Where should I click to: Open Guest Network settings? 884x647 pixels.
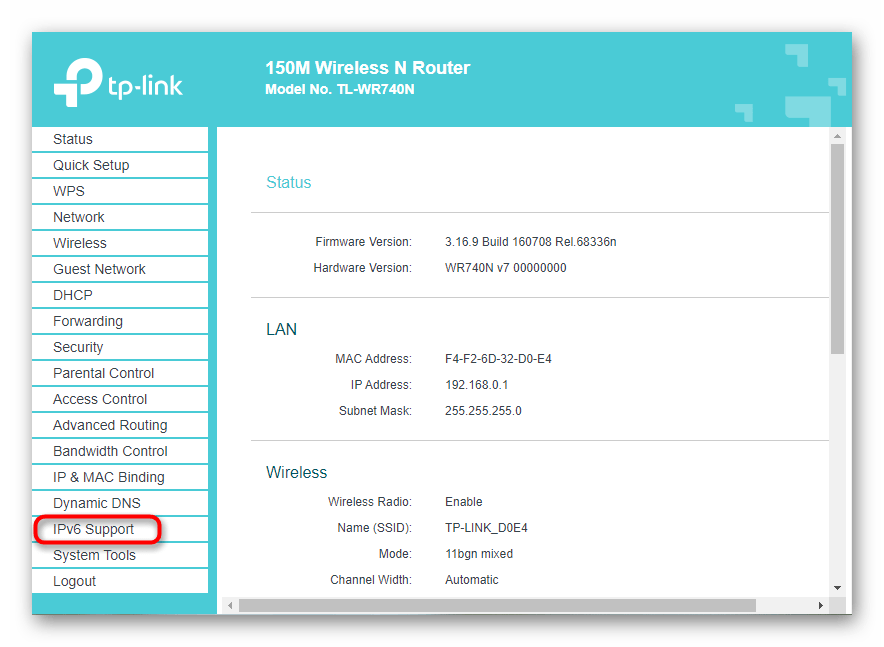[x=99, y=269]
